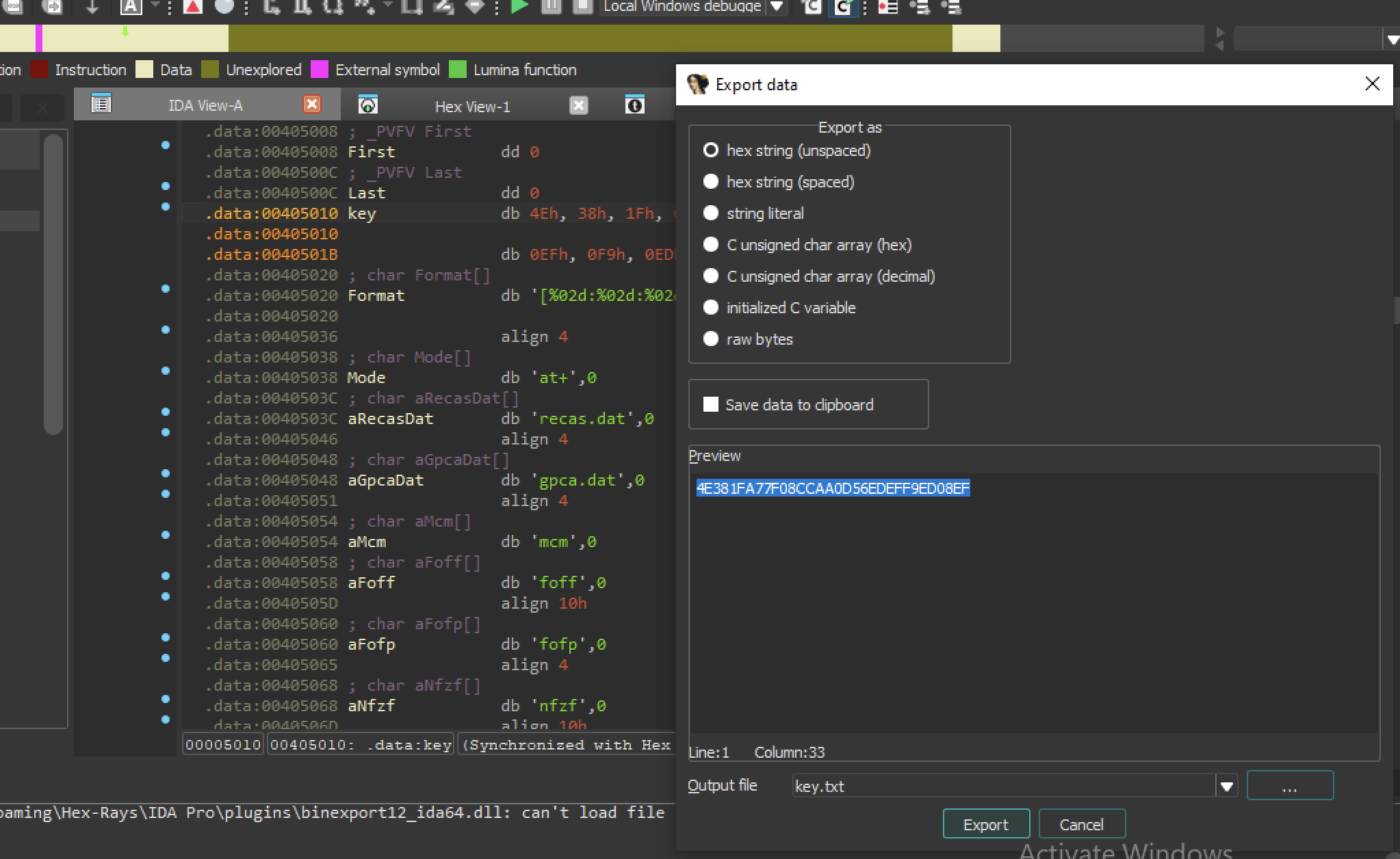The width and height of the screenshot is (1400, 859).
Task: Click status bar offset '00005010'
Action: pos(223,745)
